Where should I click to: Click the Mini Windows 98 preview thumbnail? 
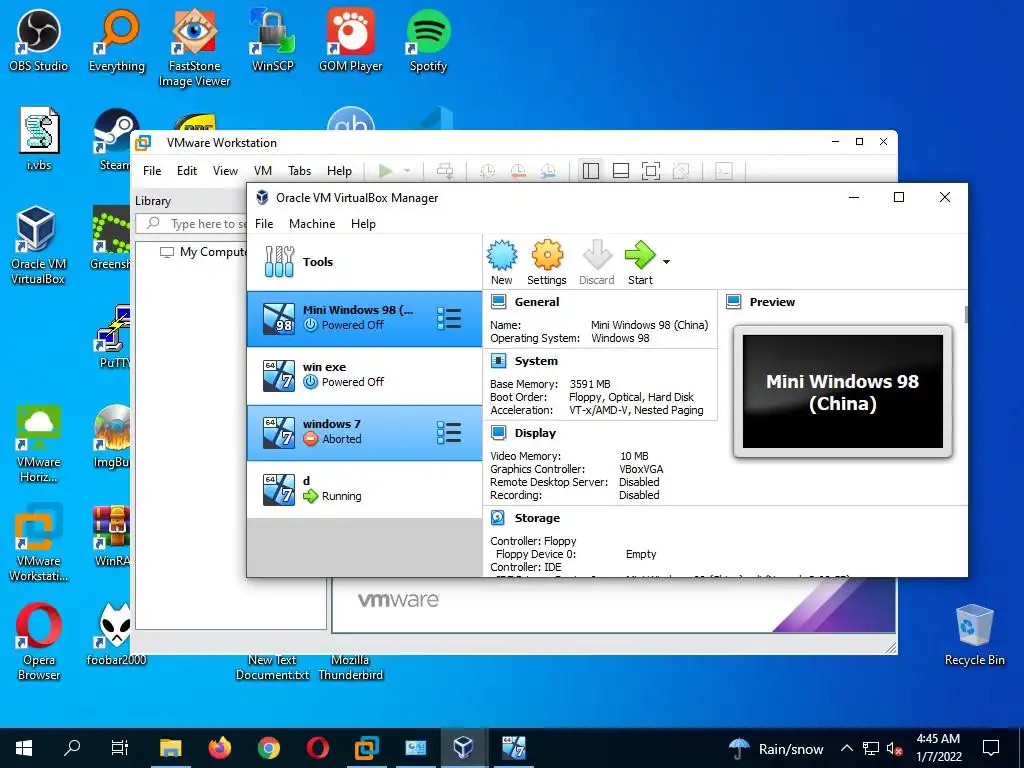tap(842, 392)
